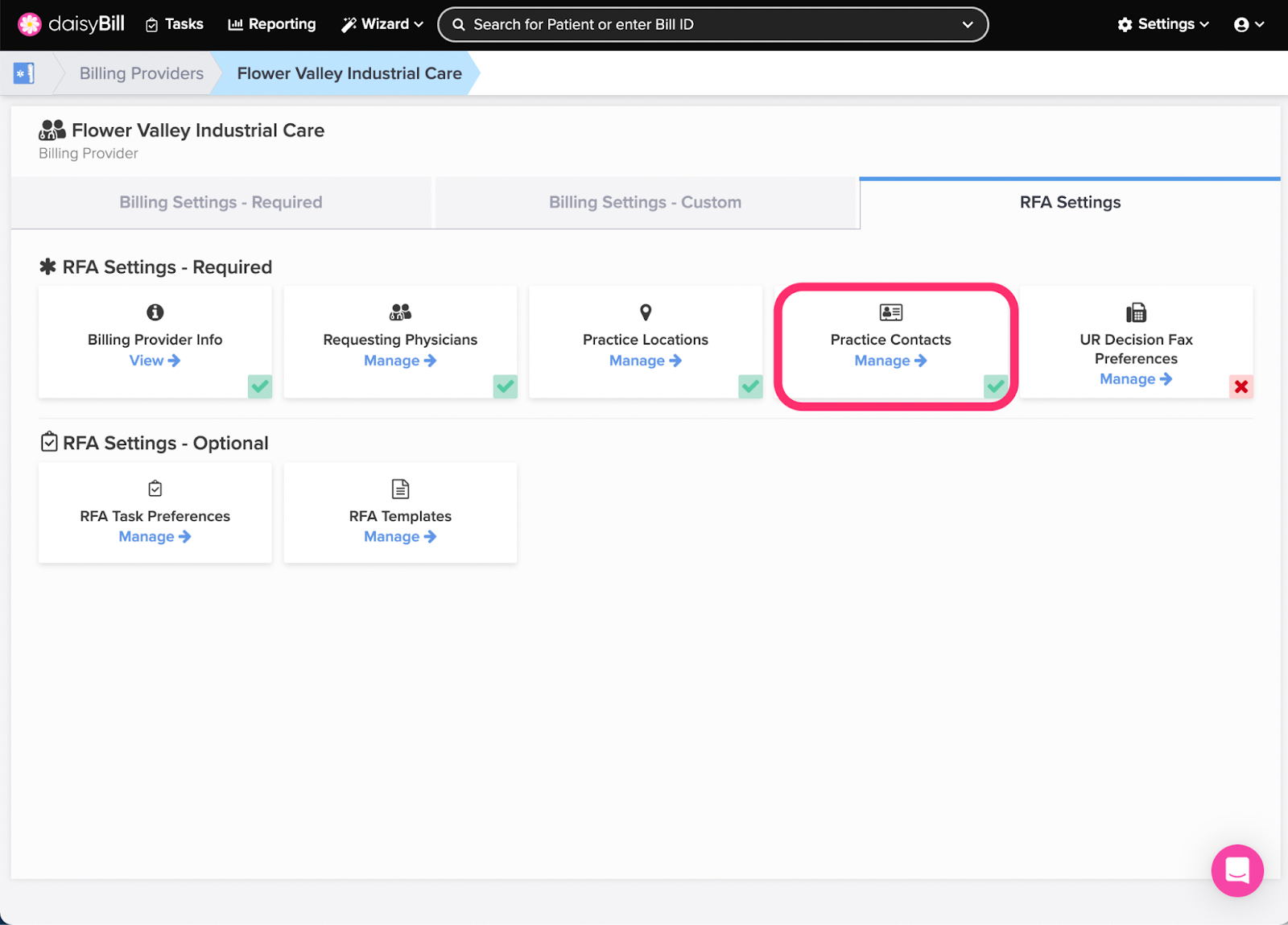Manage RFA Templates

pos(400,537)
